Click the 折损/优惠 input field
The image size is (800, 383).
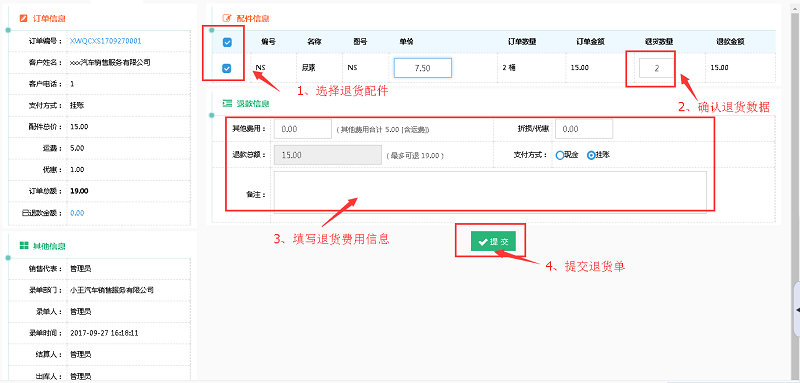pos(584,129)
